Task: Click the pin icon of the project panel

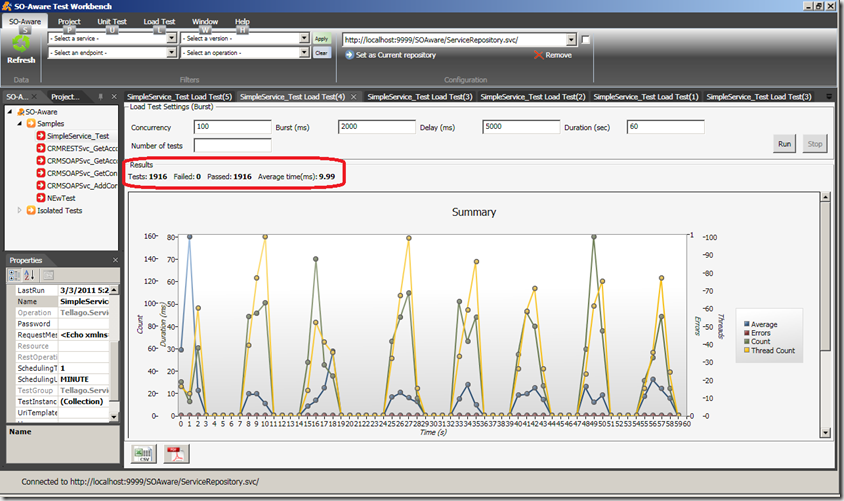Action: coord(100,96)
